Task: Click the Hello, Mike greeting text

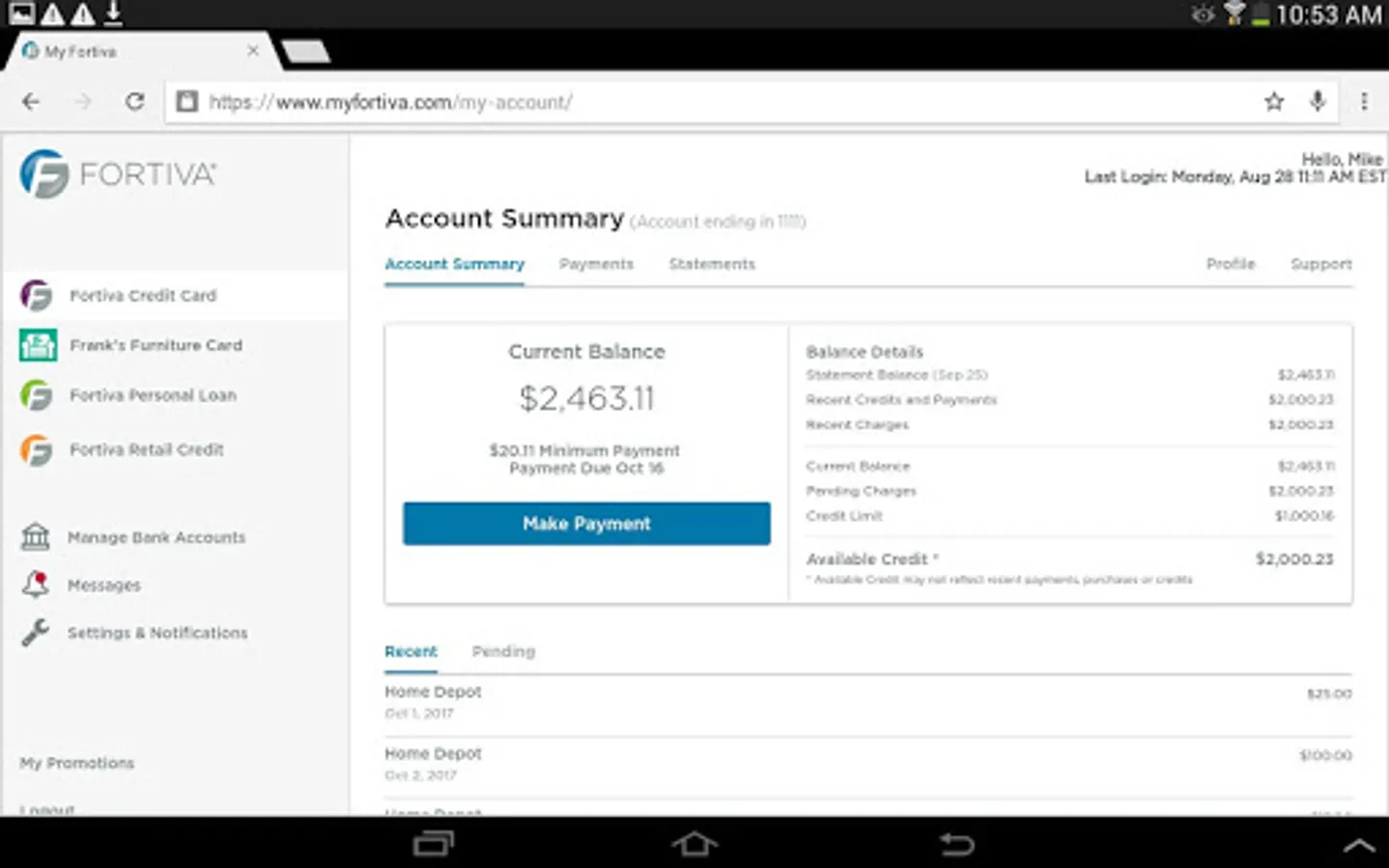Action: (x=1343, y=159)
